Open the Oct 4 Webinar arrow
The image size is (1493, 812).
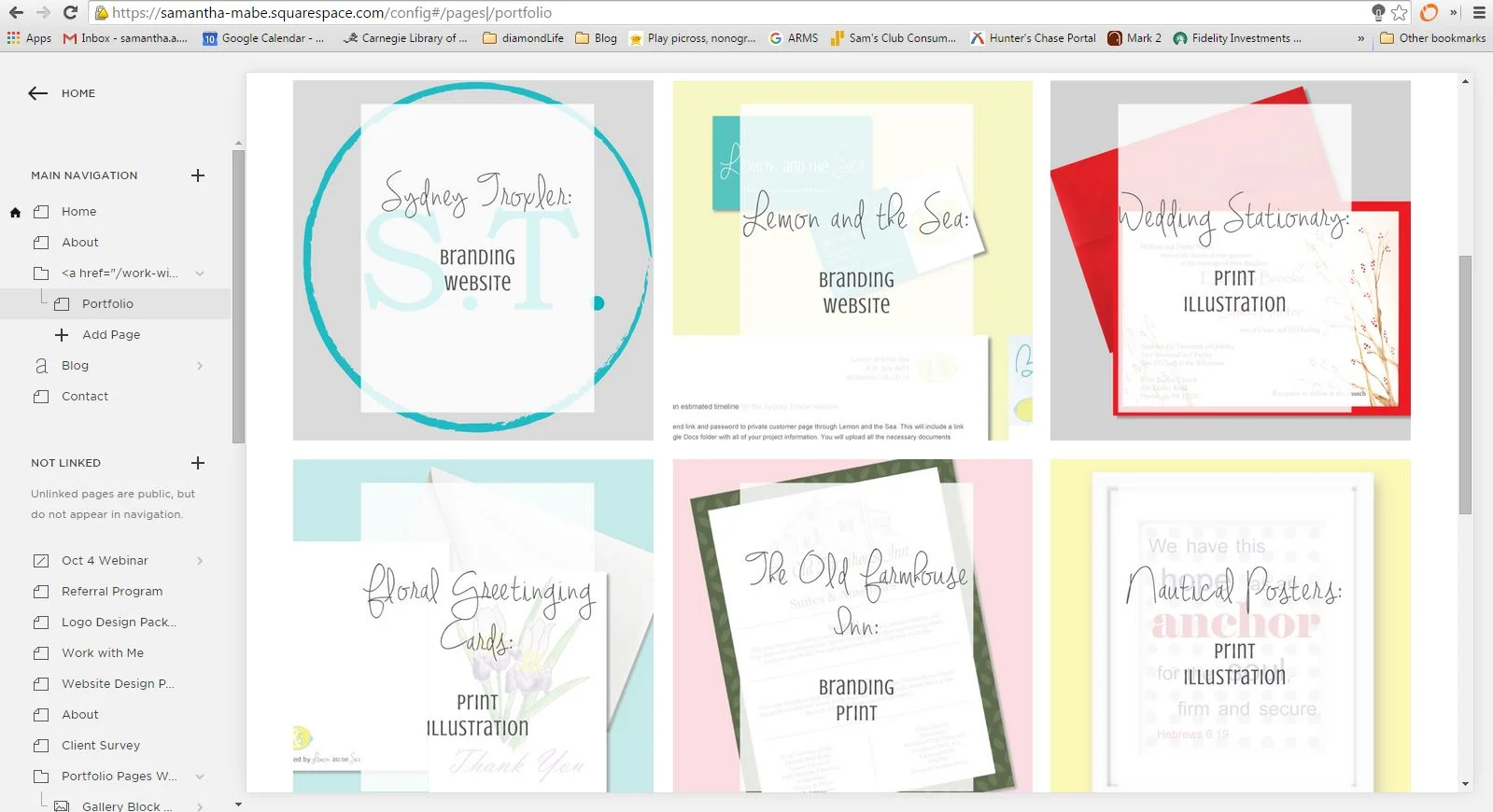(200, 561)
